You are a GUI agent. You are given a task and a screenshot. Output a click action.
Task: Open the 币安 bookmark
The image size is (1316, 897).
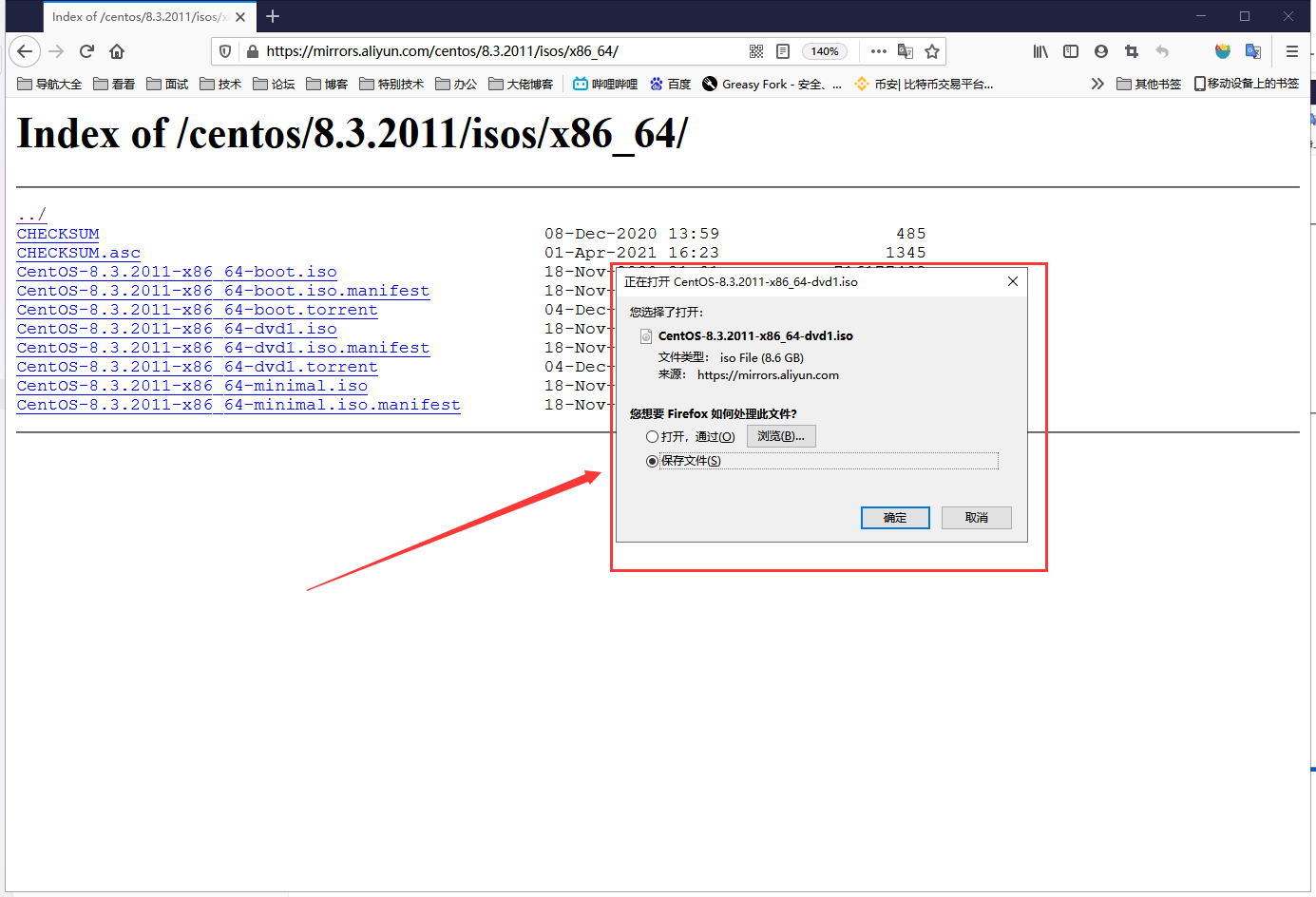point(924,84)
